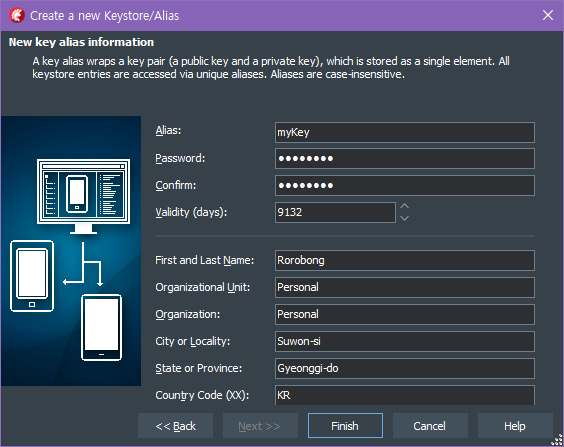Click the "Confirm:" label
This screenshot has width=564, height=447.
click(176, 185)
